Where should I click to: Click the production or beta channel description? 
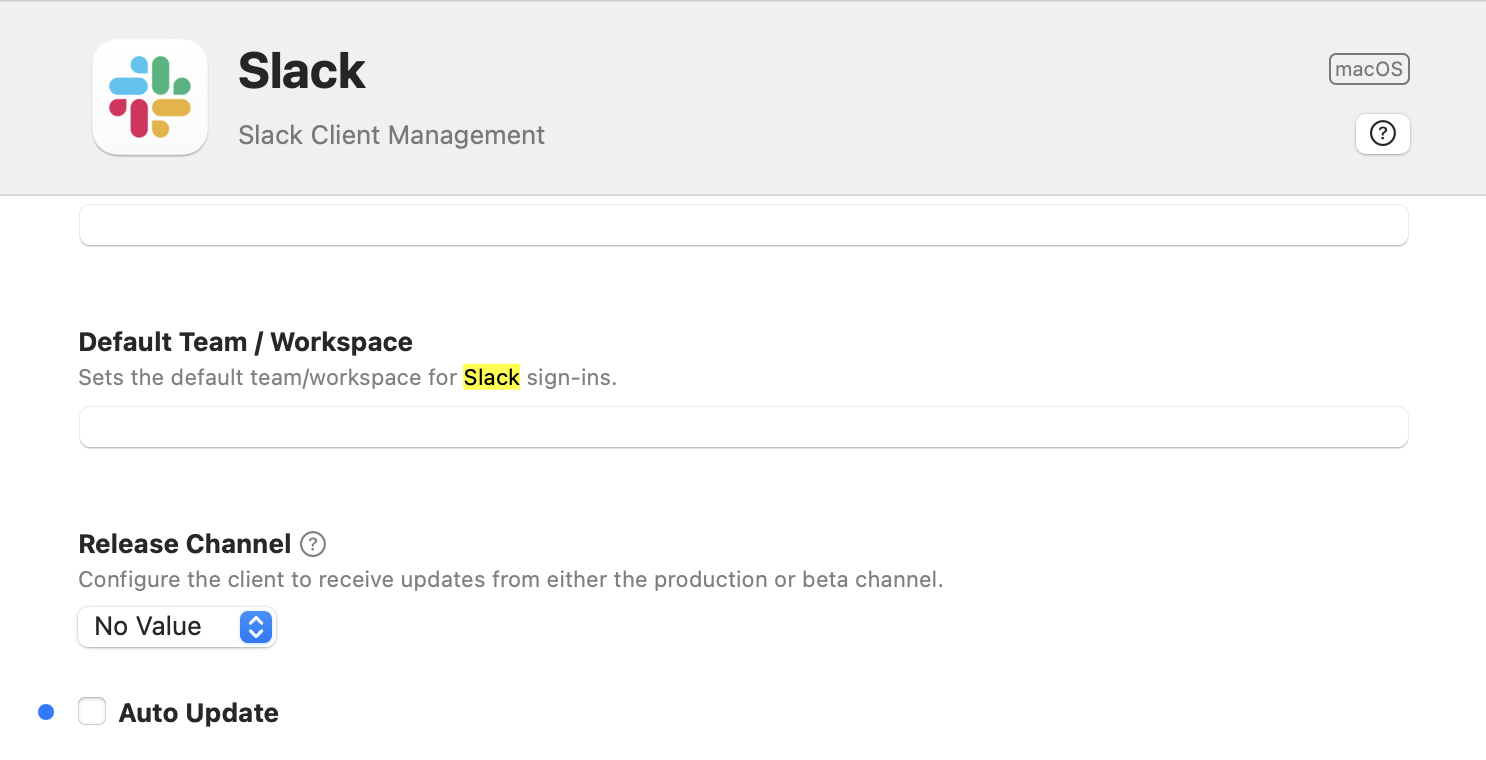tap(511, 580)
